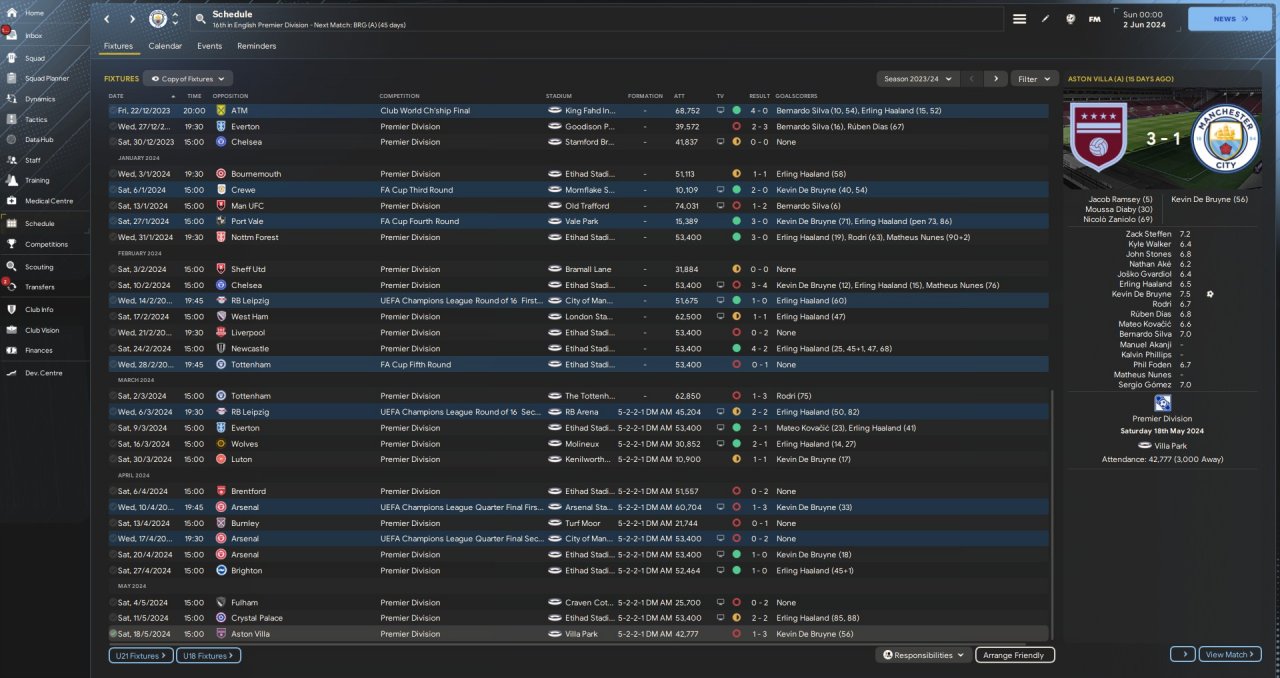Click the NEWS continue button

[x=1230, y=19]
